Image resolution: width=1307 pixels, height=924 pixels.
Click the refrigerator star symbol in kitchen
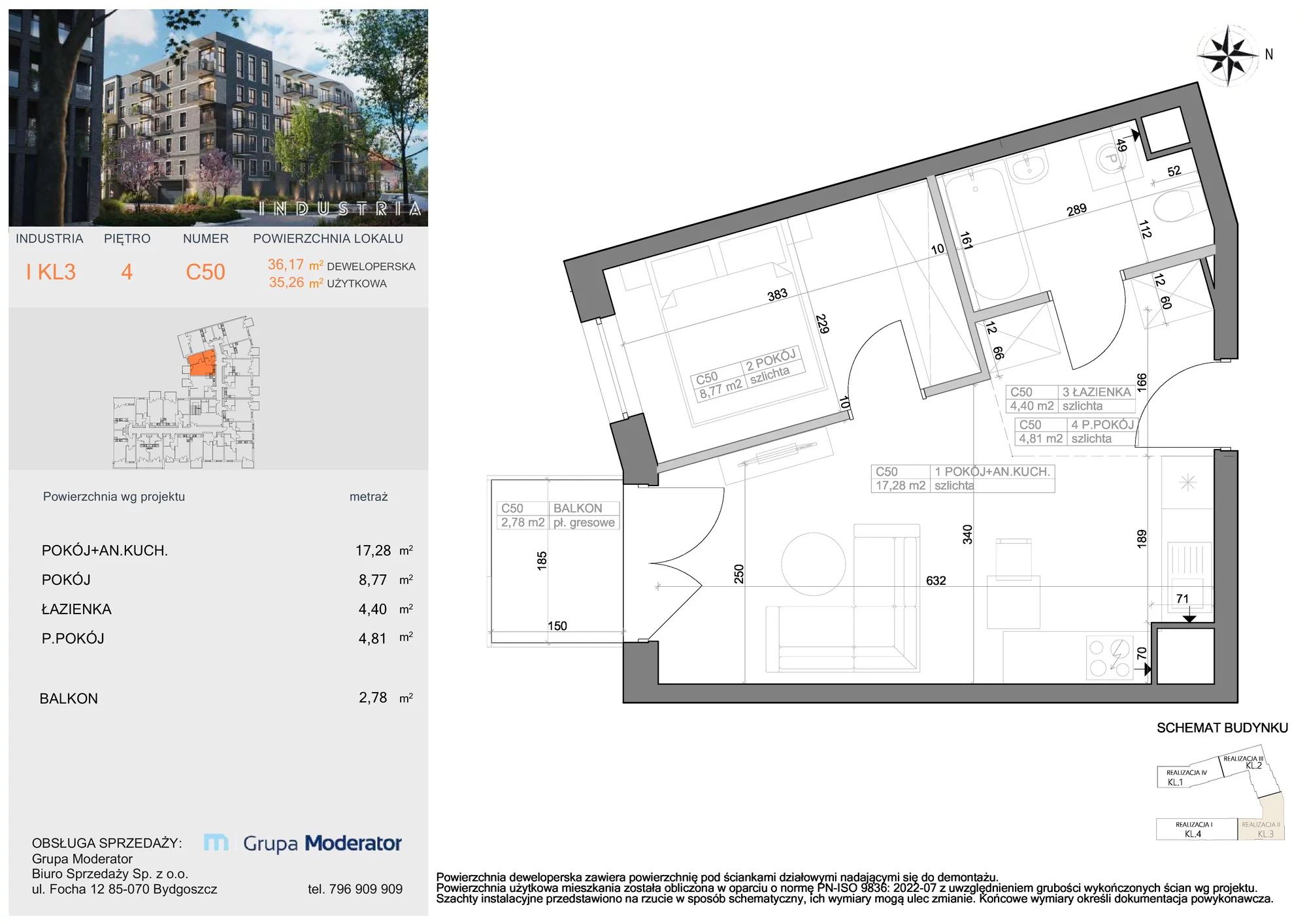[1187, 482]
